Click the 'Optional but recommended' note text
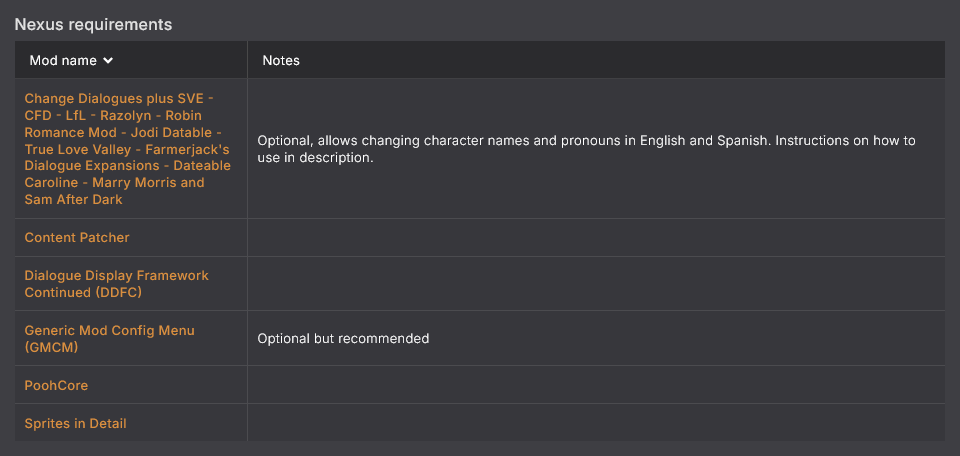 pyautogui.click(x=343, y=339)
